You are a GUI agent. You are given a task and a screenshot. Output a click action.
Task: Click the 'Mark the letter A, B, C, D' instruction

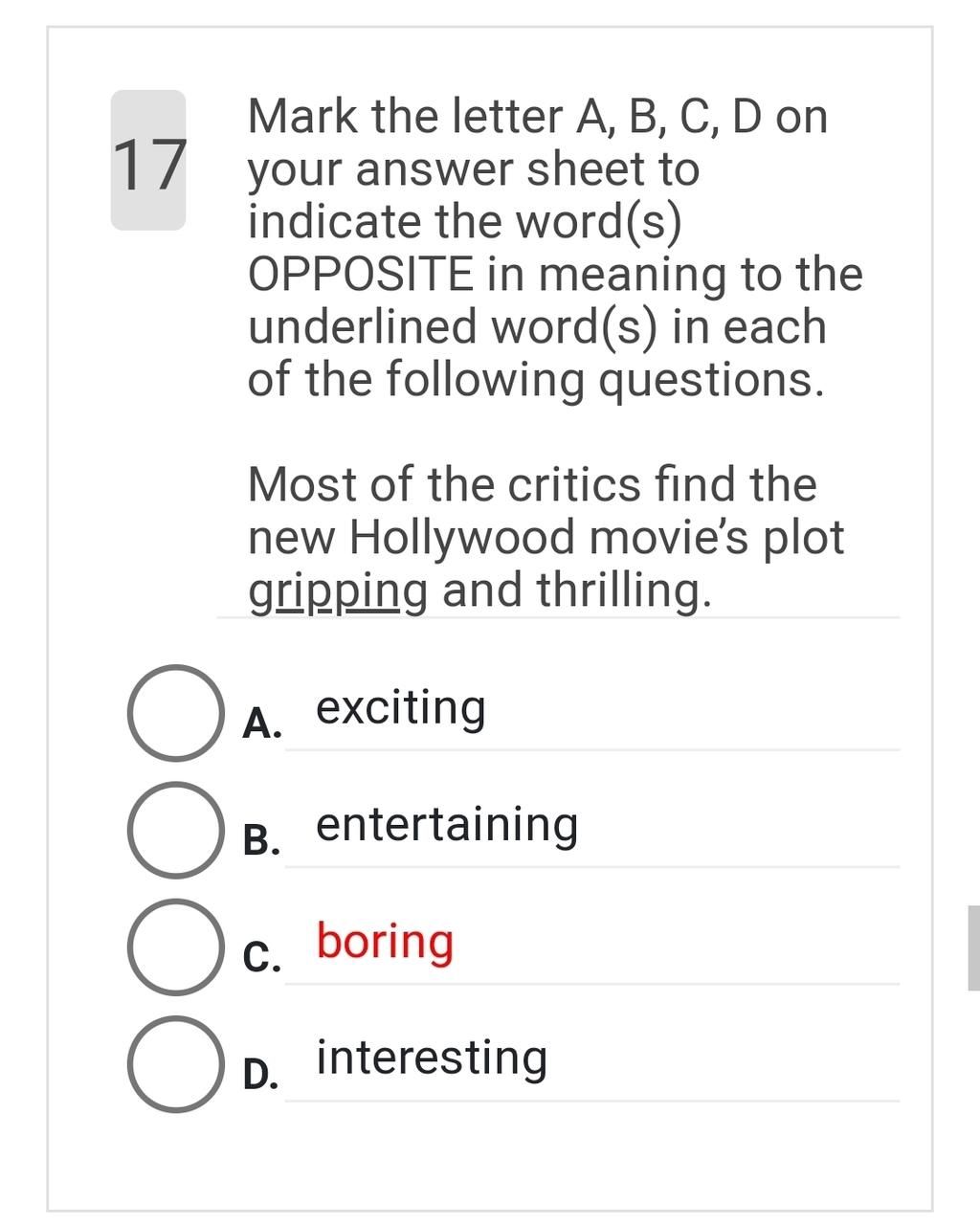point(537,117)
